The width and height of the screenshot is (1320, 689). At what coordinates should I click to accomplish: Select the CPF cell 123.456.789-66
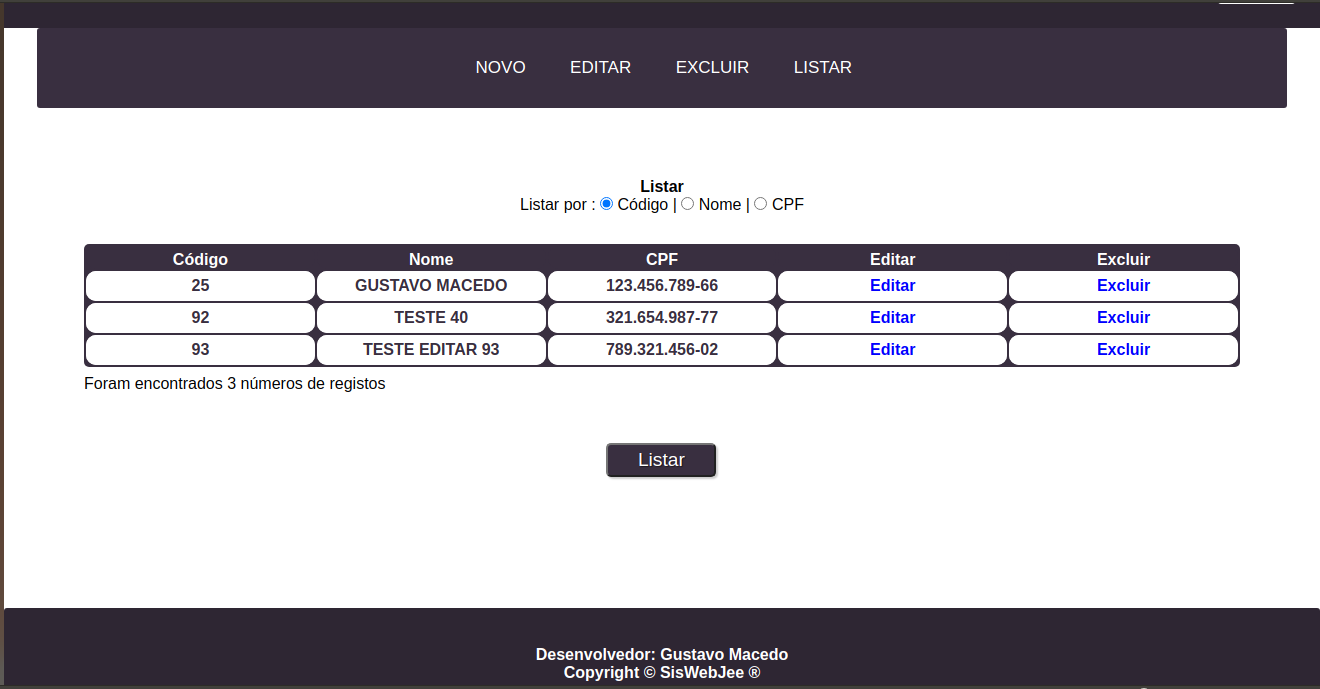pos(661,285)
